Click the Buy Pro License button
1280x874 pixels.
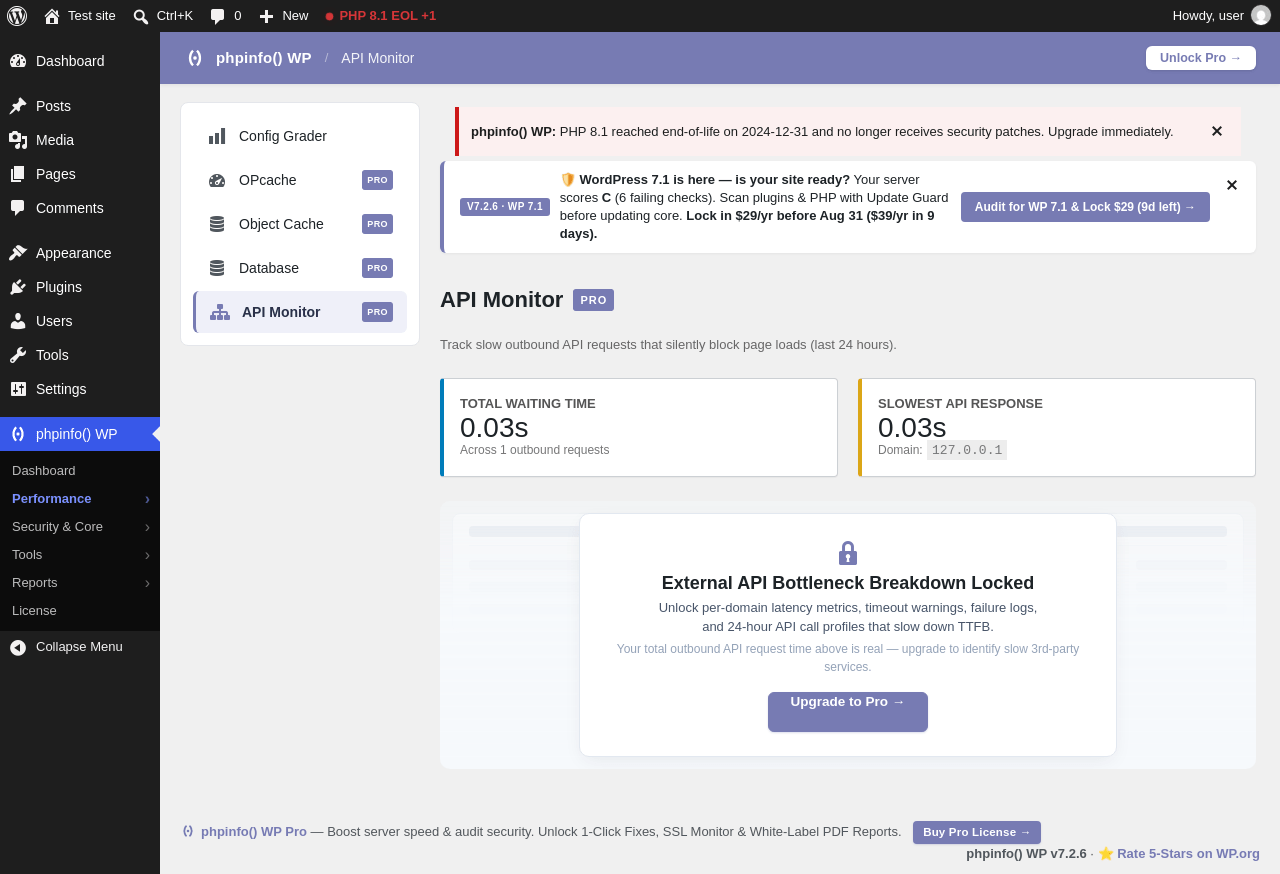(x=977, y=832)
